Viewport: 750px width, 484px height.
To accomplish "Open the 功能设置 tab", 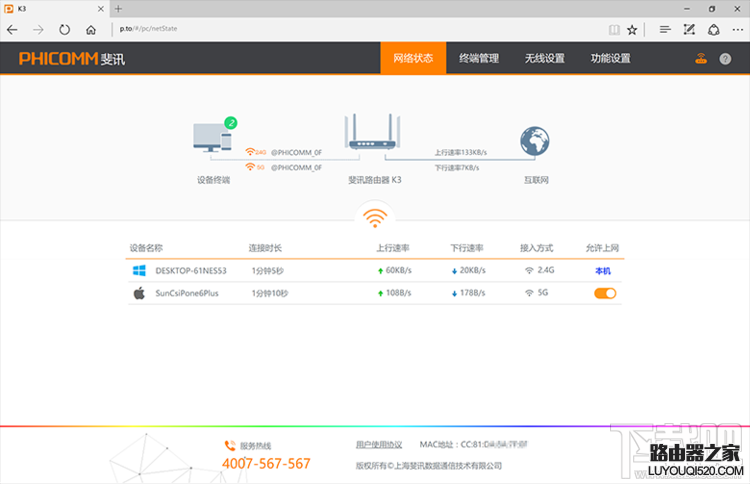I will tap(610, 58).
